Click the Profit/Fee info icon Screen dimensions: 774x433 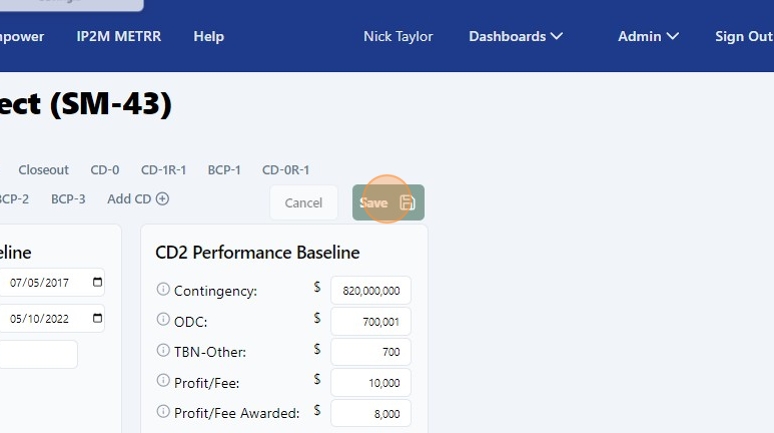tap(163, 381)
